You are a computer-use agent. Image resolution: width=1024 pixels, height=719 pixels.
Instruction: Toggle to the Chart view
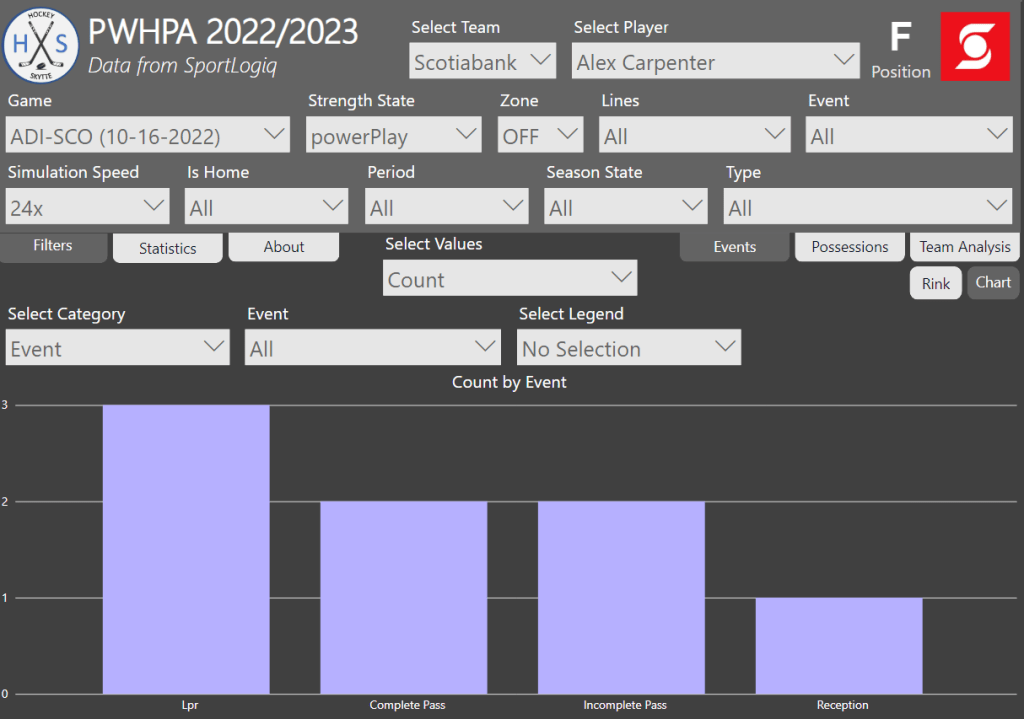click(x=993, y=282)
